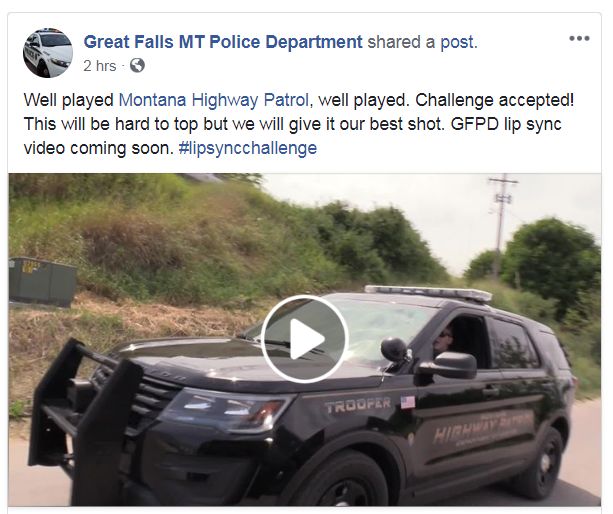The height and width of the screenshot is (514, 613).
Task: Click the green utility box in the video
Action: click(42, 281)
